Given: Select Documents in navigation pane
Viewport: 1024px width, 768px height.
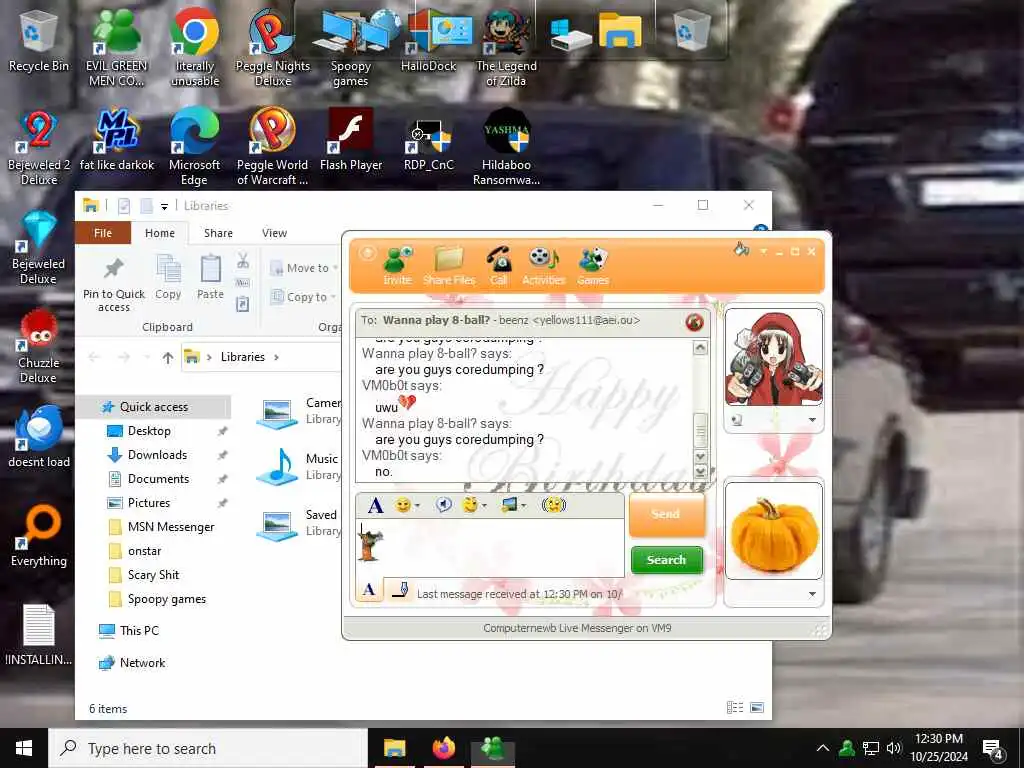Looking at the screenshot, I should coord(159,479).
